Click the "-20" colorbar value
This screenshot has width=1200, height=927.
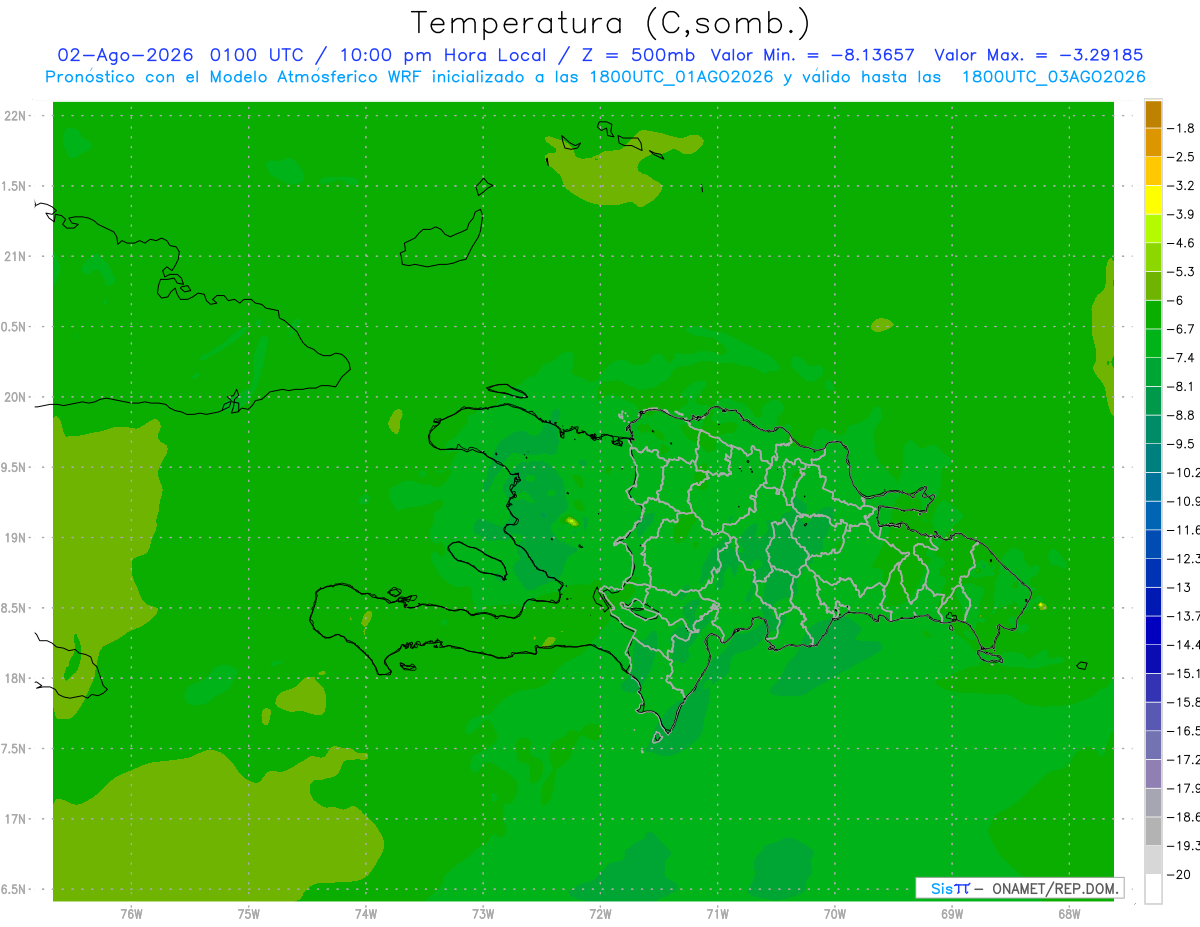pos(1180,875)
